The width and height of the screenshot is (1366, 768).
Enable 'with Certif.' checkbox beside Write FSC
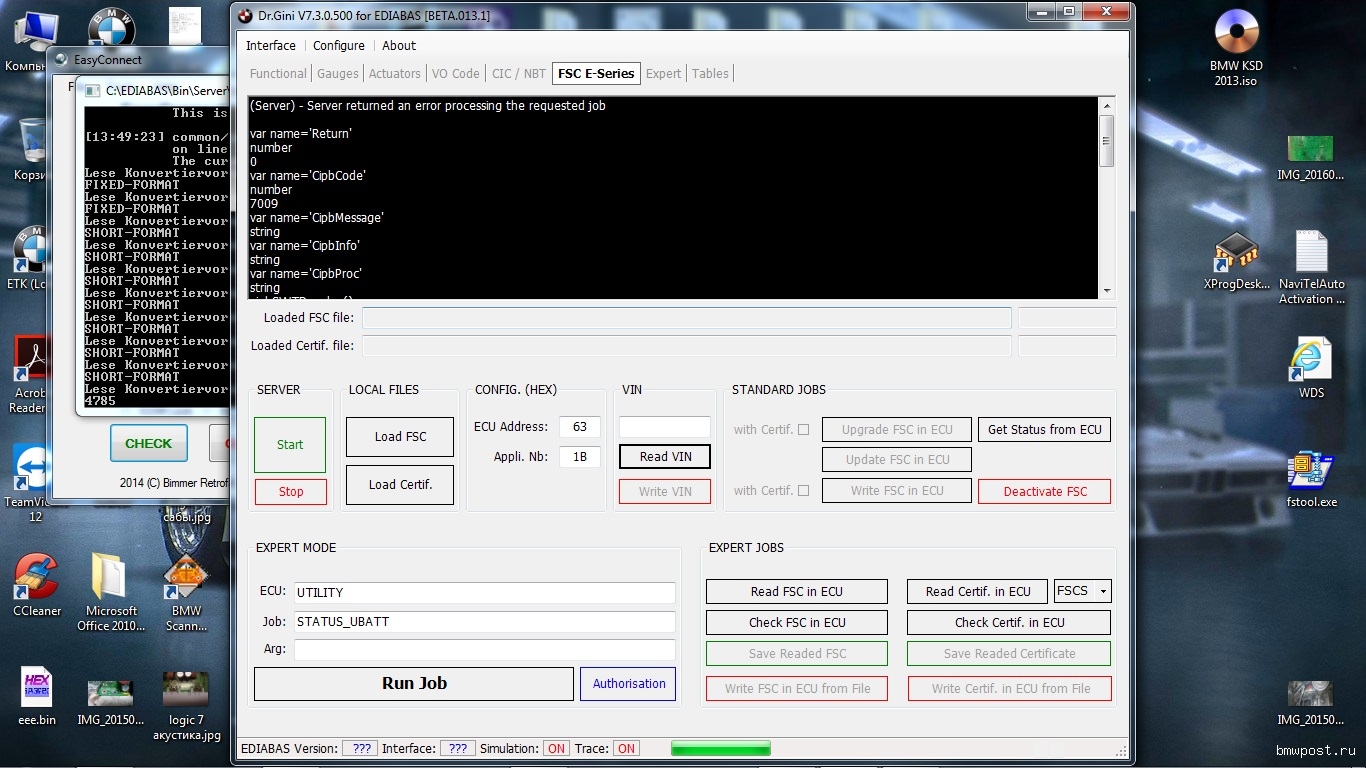pos(803,491)
